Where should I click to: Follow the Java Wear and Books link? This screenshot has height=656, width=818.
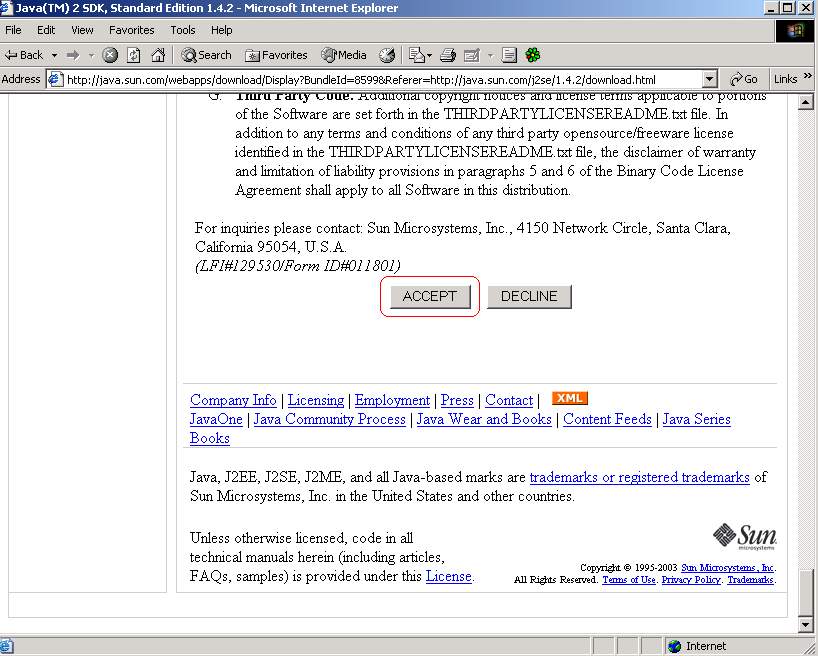click(x=484, y=420)
